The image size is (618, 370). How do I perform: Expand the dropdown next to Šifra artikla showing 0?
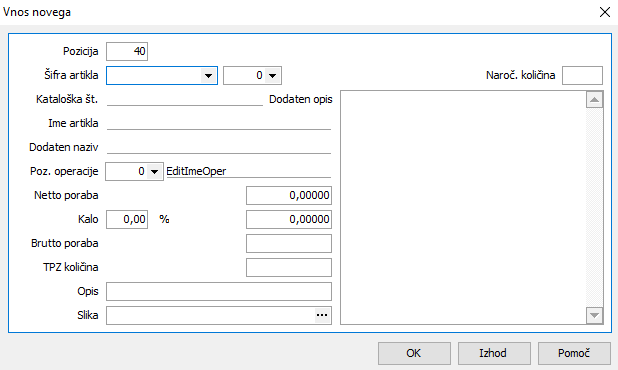coord(272,75)
